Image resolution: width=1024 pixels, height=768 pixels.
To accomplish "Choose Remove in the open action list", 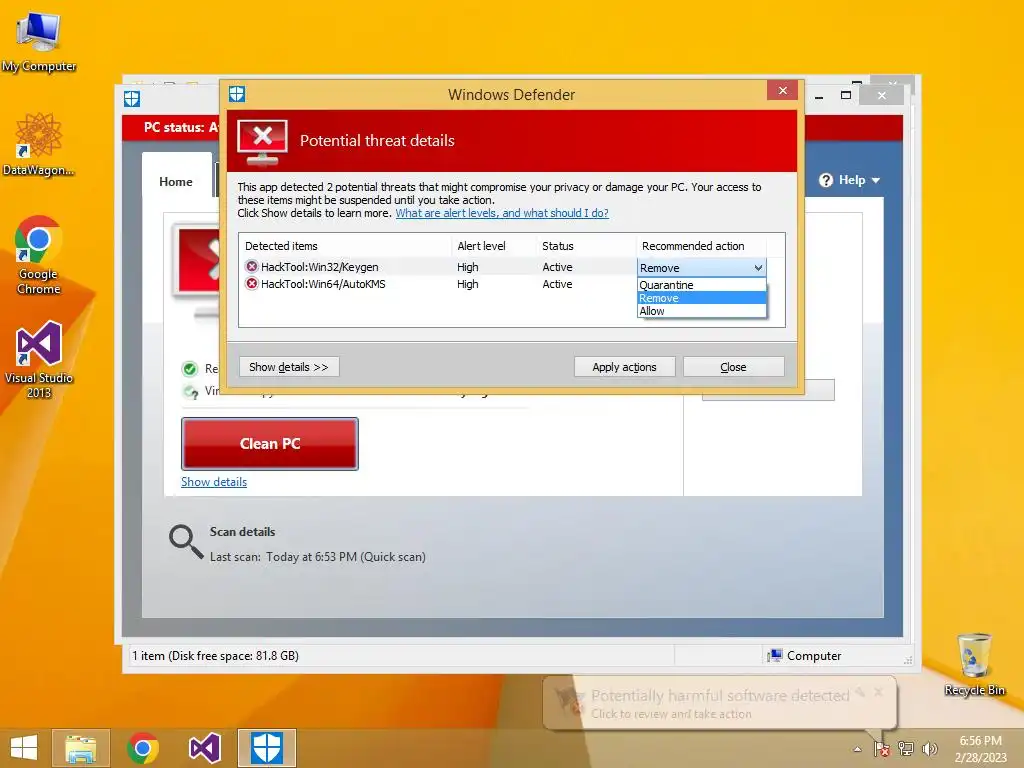I will point(701,298).
